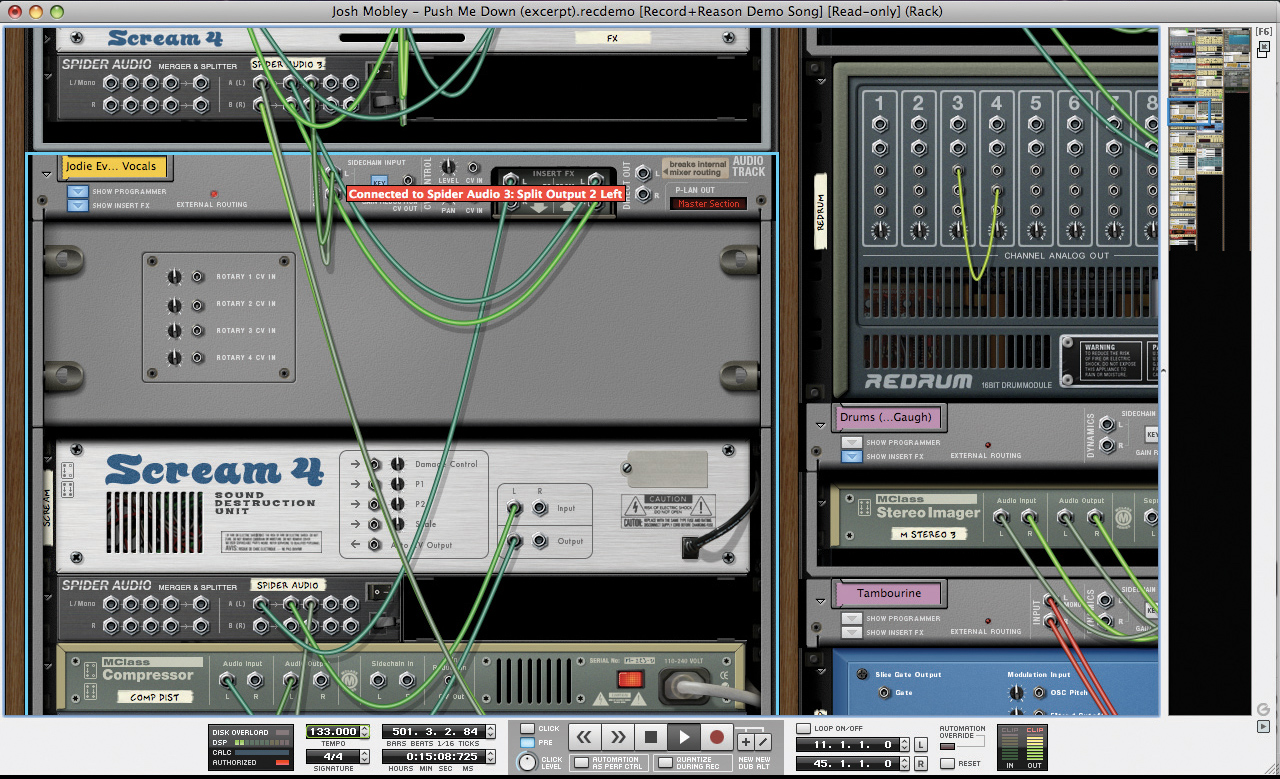
Task: Click the automation override RESET button
Action: pos(947,763)
